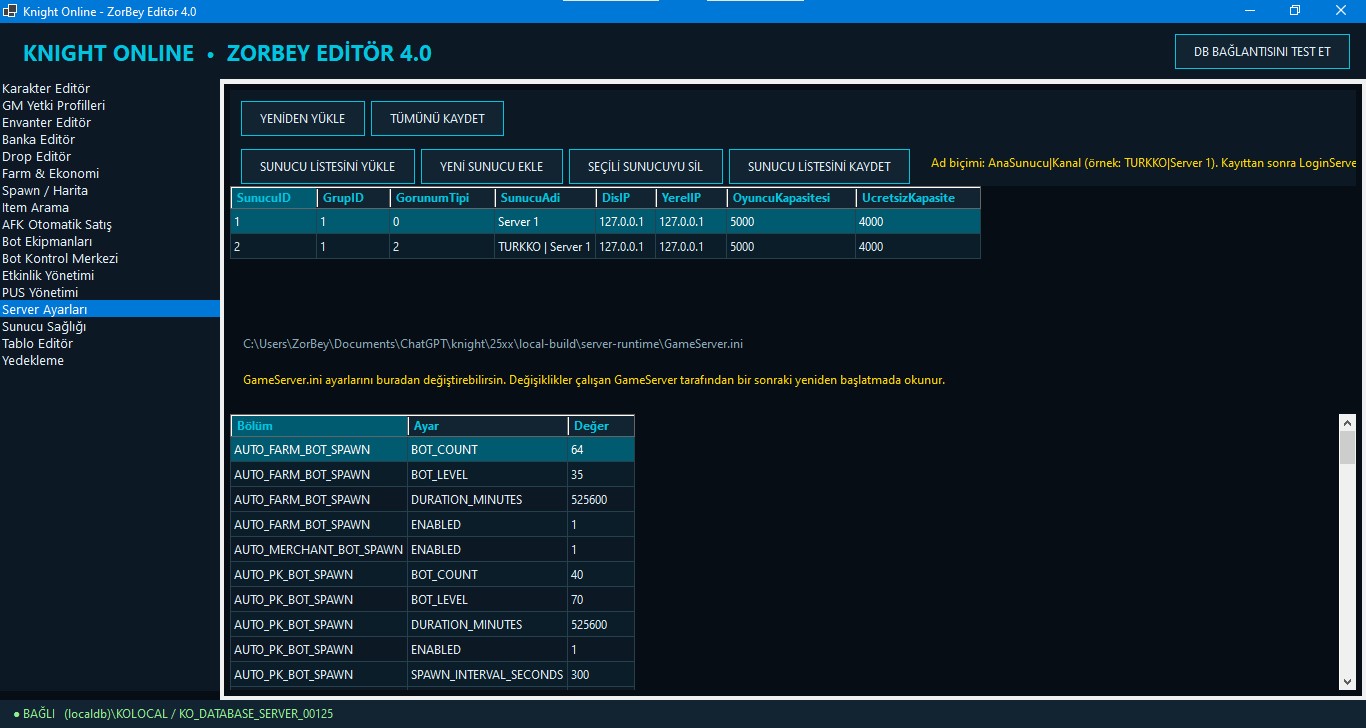Go to AFK Otomatik Satış
This screenshot has width=1366, height=728.
pyautogui.click(x=110, y=225)
